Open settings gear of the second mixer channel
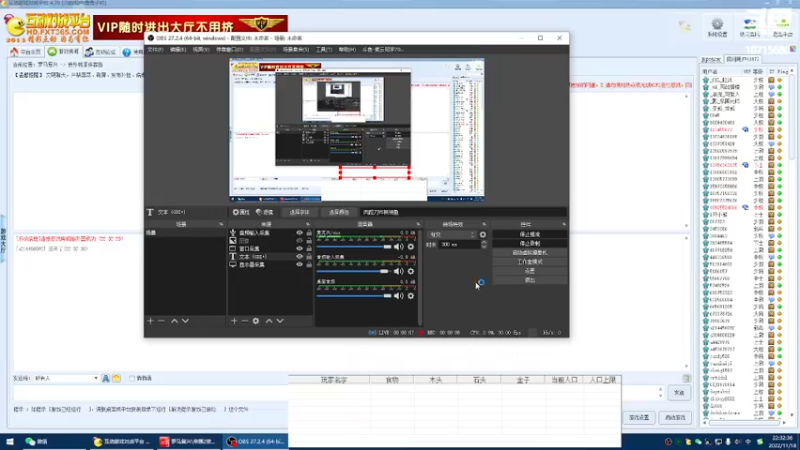The height and width of the screenshot is (450, 800). (411, 271)
